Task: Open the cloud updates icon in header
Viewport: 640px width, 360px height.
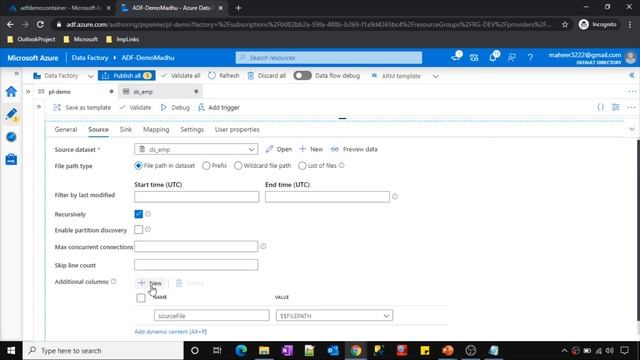Action: click(x=456, y=57)
